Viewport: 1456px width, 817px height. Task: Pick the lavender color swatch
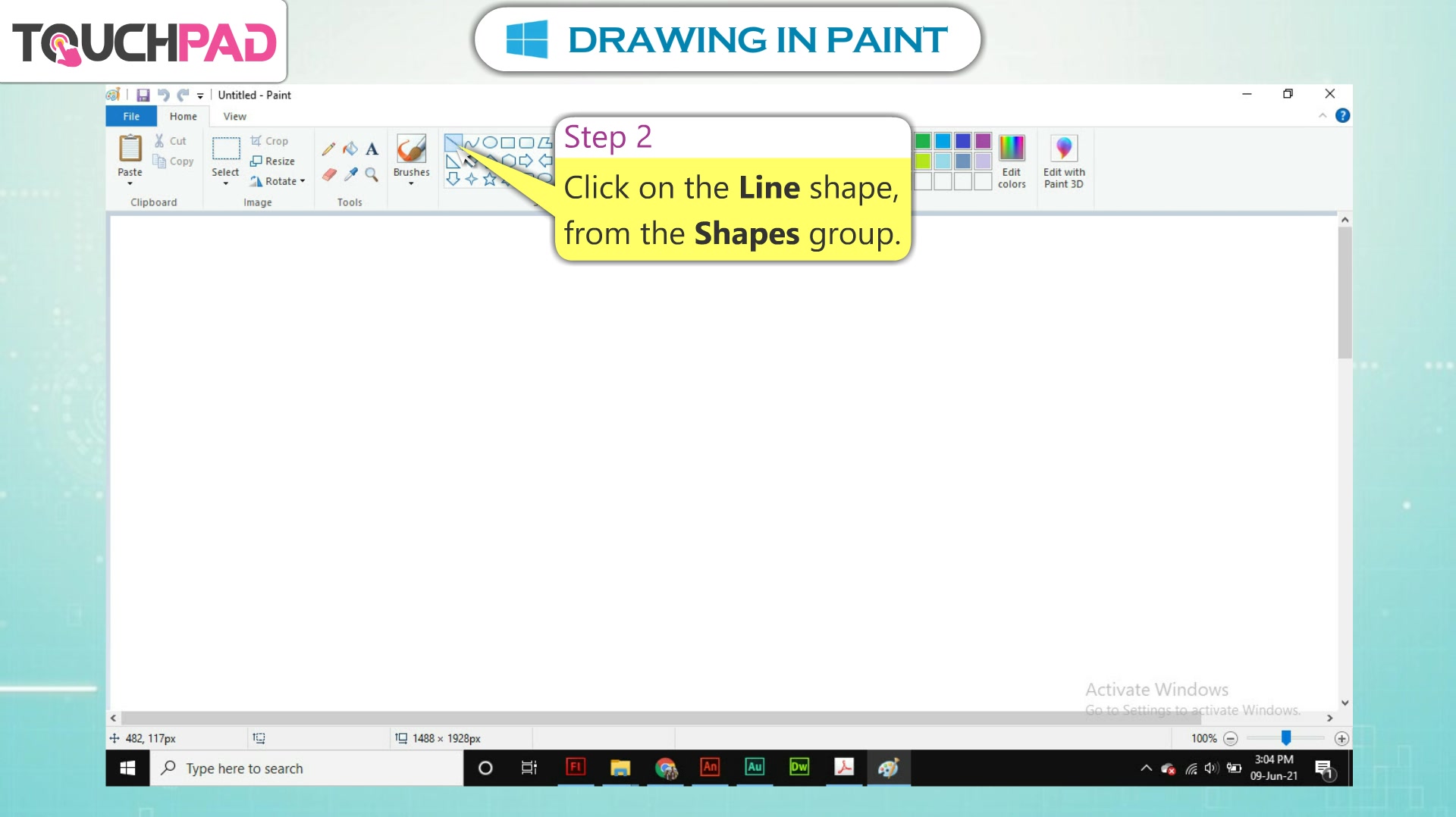point(983,161)
